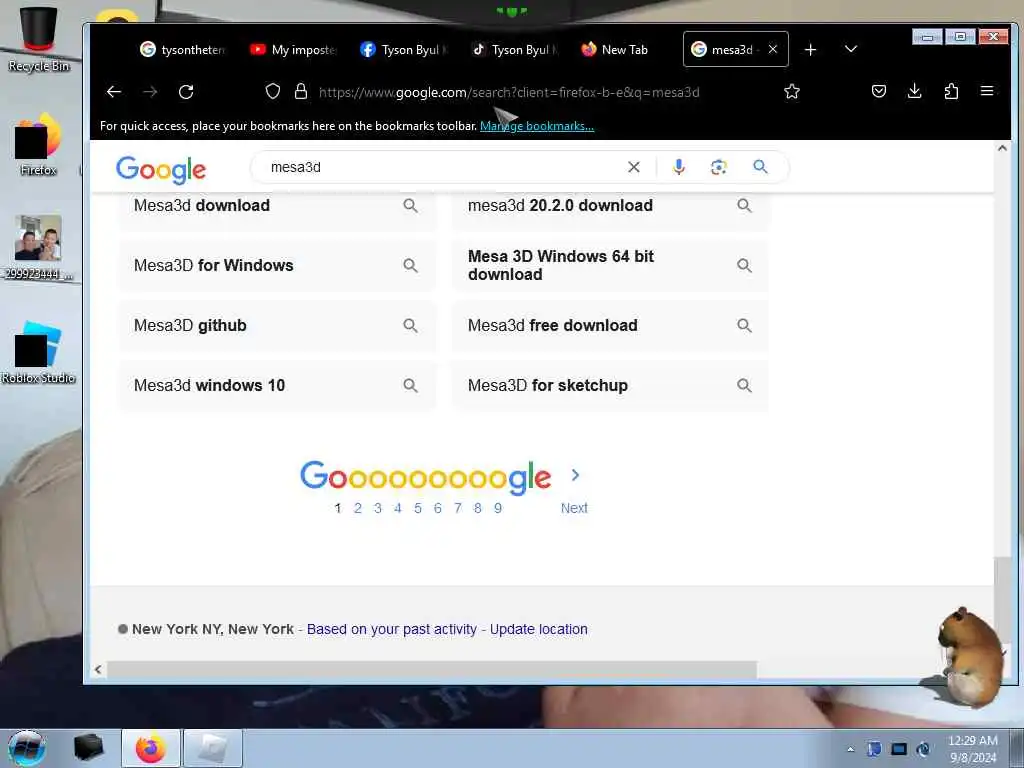This screenshot has height=768, width=1024.
Task: Switch to Tyson Byul Facebook tab
Action: click(403, 50)
